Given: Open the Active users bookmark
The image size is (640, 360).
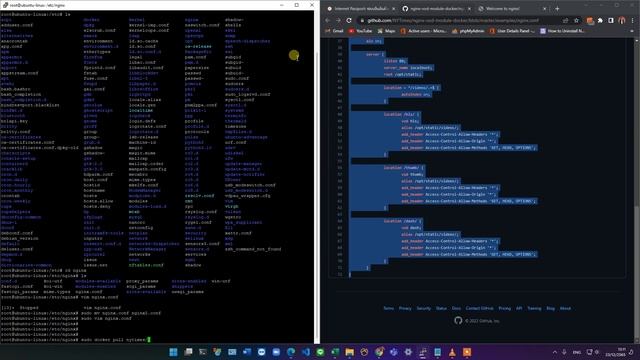Looking at the screenshot, I should point(424,31).
